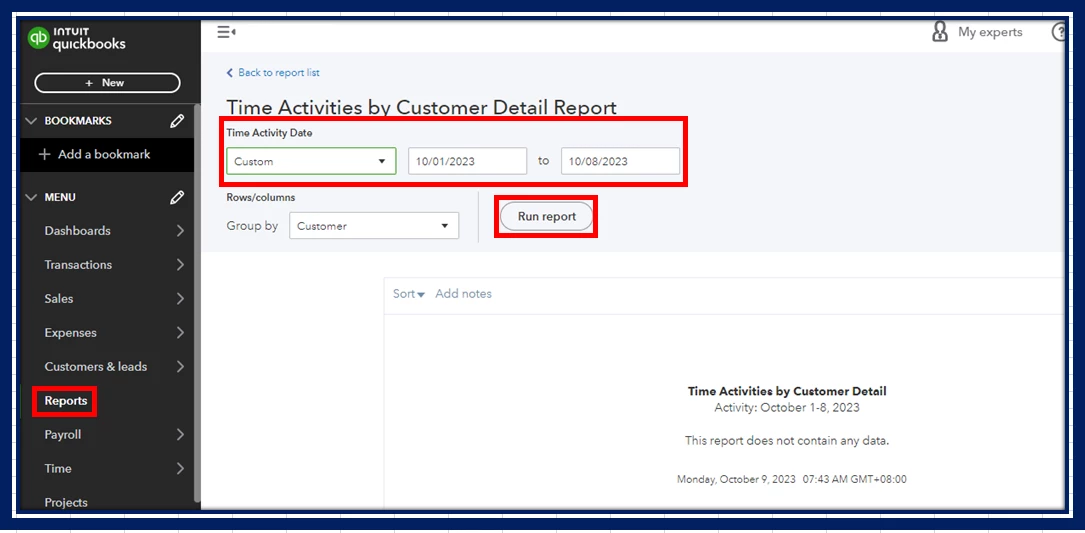Open the Custom date range dropdown
Screen dimensions: 1085x533
pos(311,161)
